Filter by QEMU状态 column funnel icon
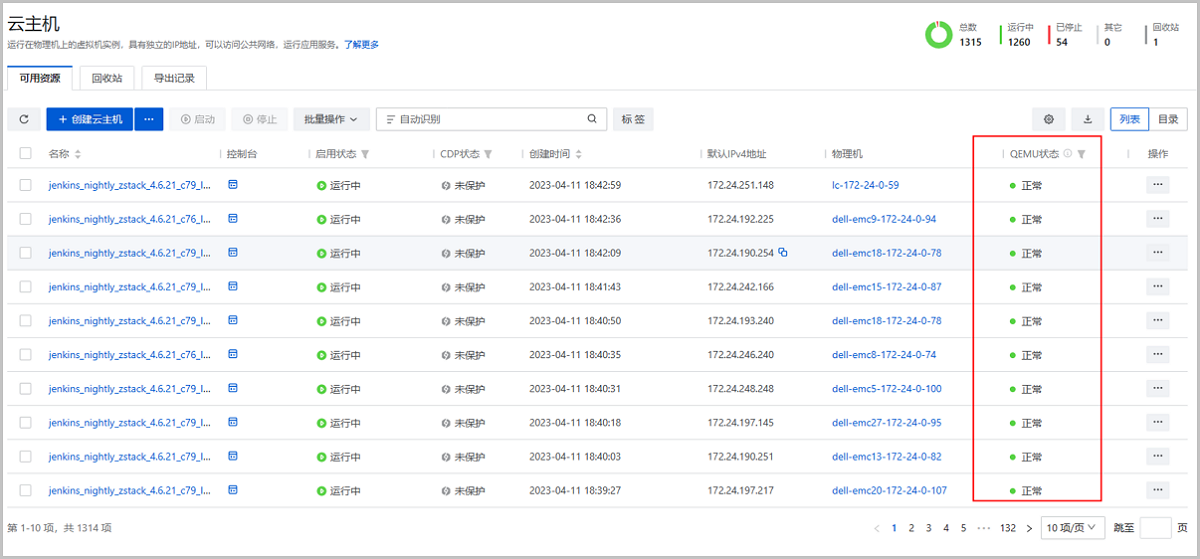The image size is (1200, 559). point(1081,154)
